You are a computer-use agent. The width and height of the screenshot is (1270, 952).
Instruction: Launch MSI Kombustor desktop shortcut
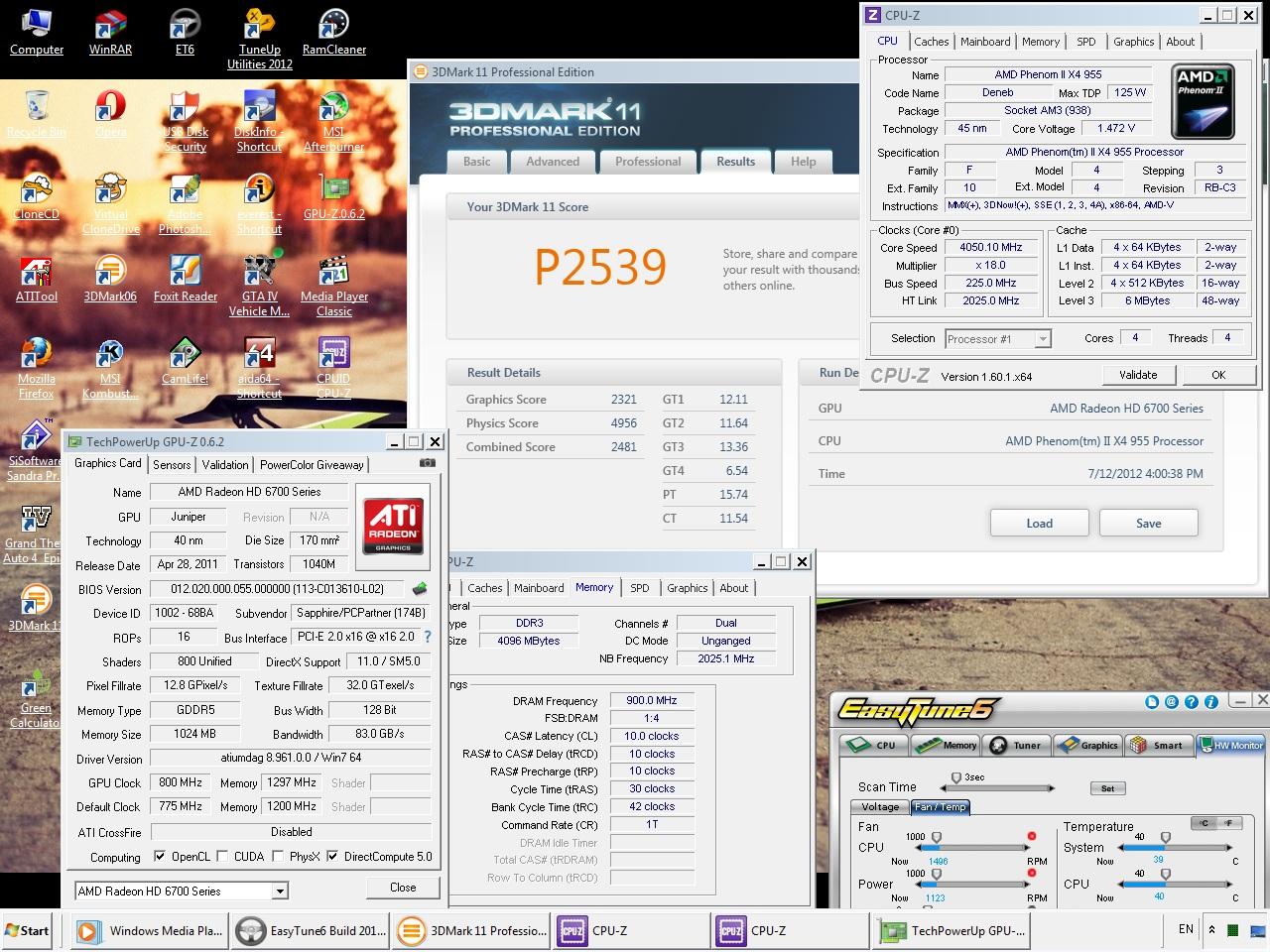coord(110,368)
